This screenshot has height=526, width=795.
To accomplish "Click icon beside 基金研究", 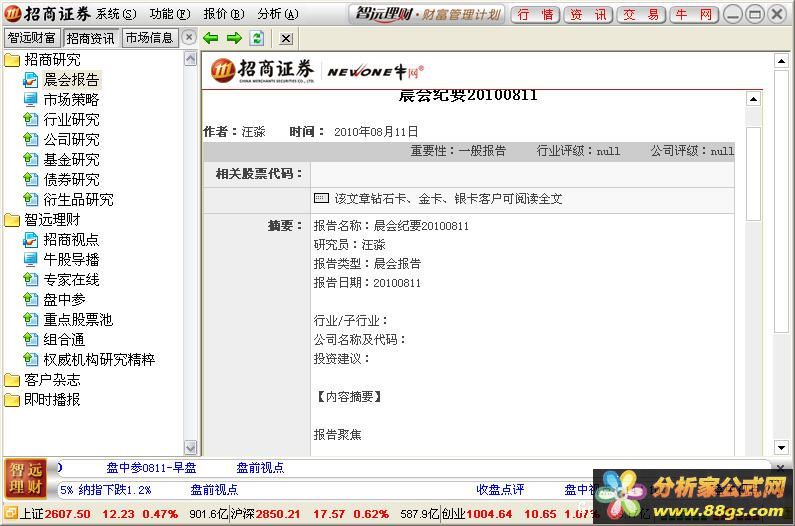I will click(x=30, y=159).
